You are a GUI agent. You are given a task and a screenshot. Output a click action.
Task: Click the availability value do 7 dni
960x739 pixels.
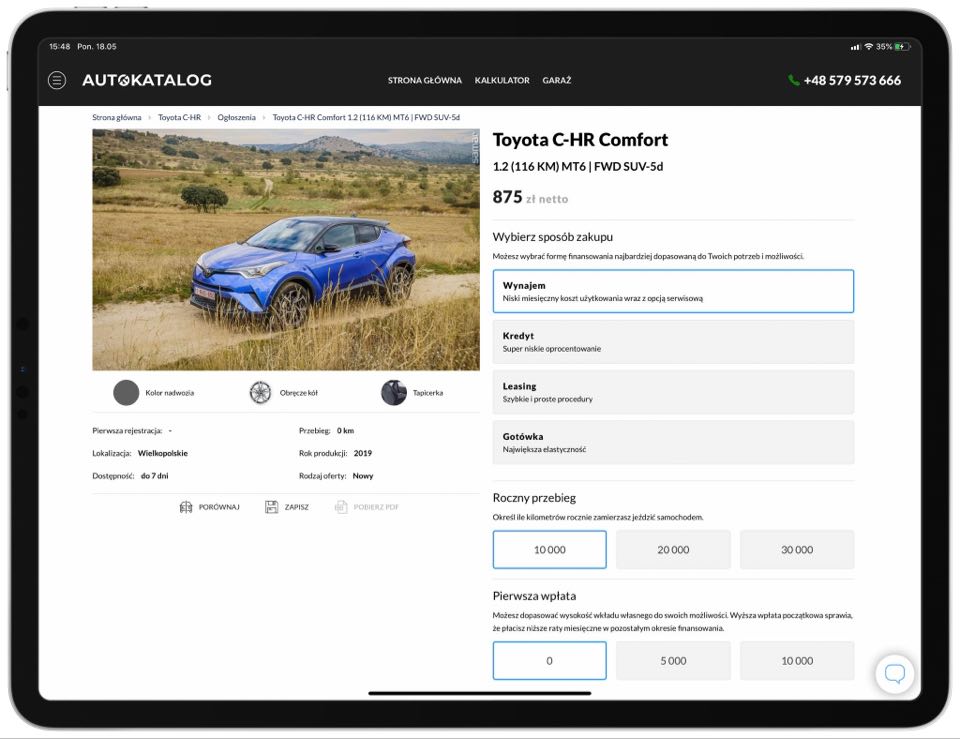click(154, 476)
